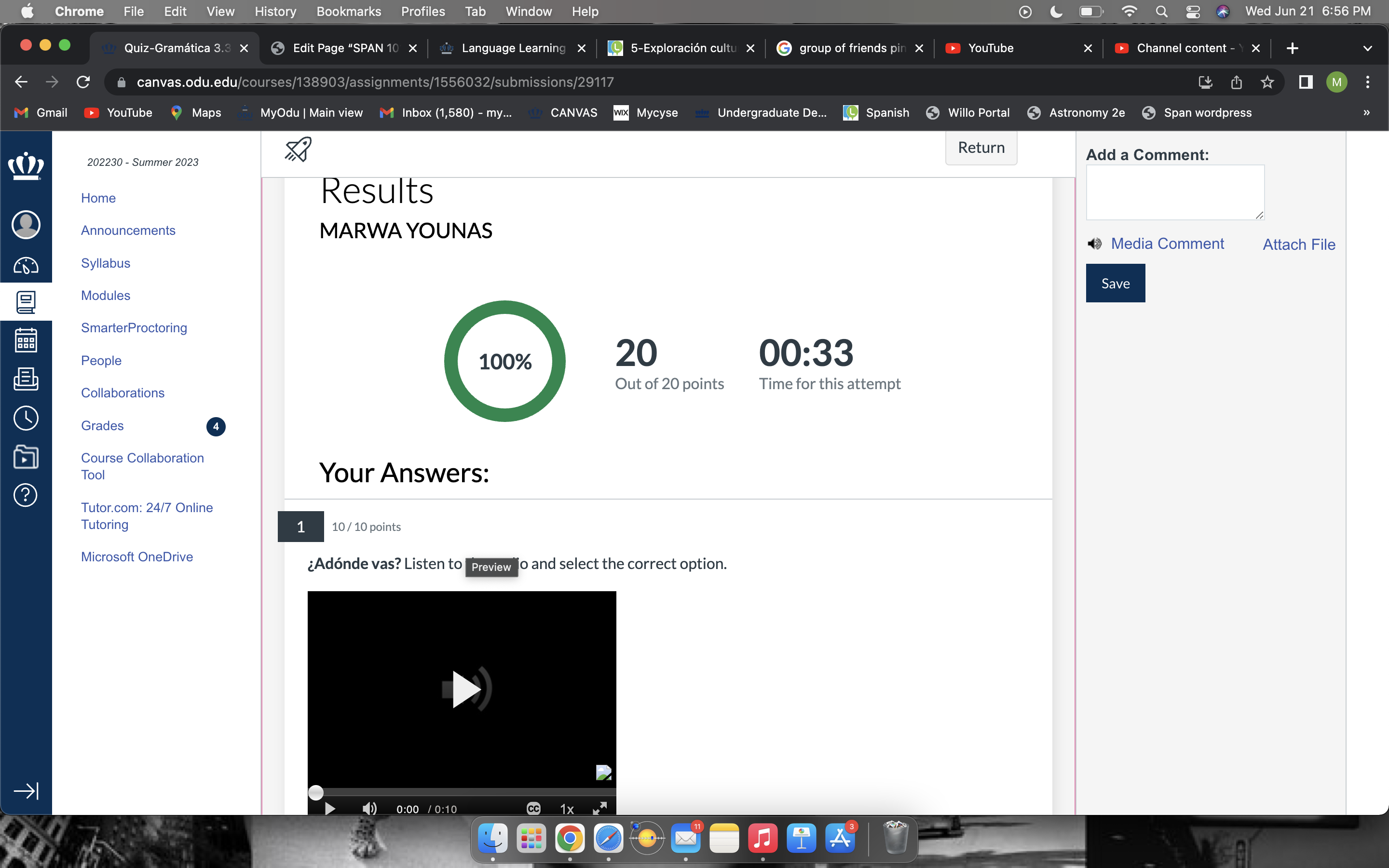Screen dimensions: 1389x868
Task: Open the Canvas Studio media icon
Action: coord(26,457)
